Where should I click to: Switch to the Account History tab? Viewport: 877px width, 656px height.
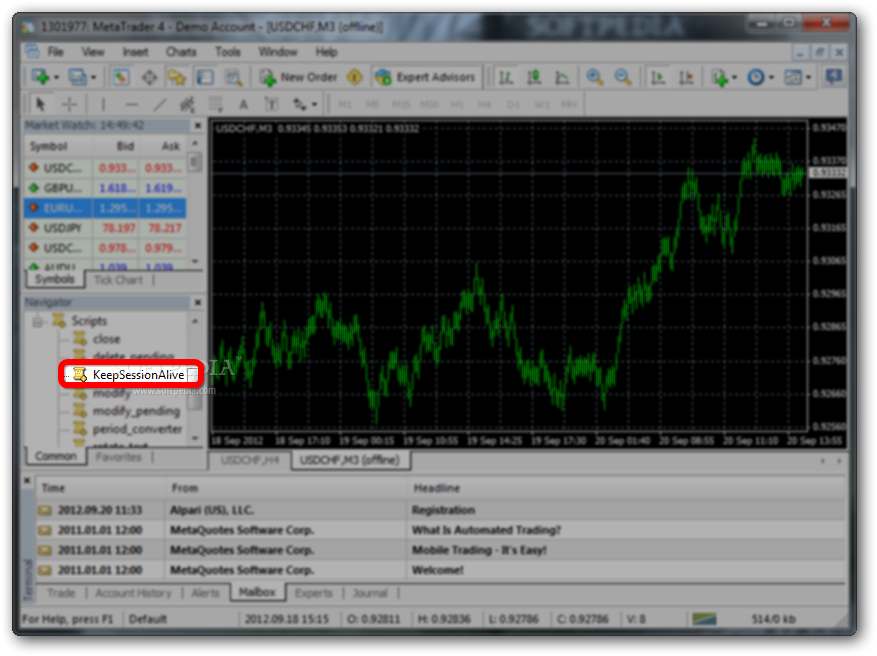[x=133, y=593]
